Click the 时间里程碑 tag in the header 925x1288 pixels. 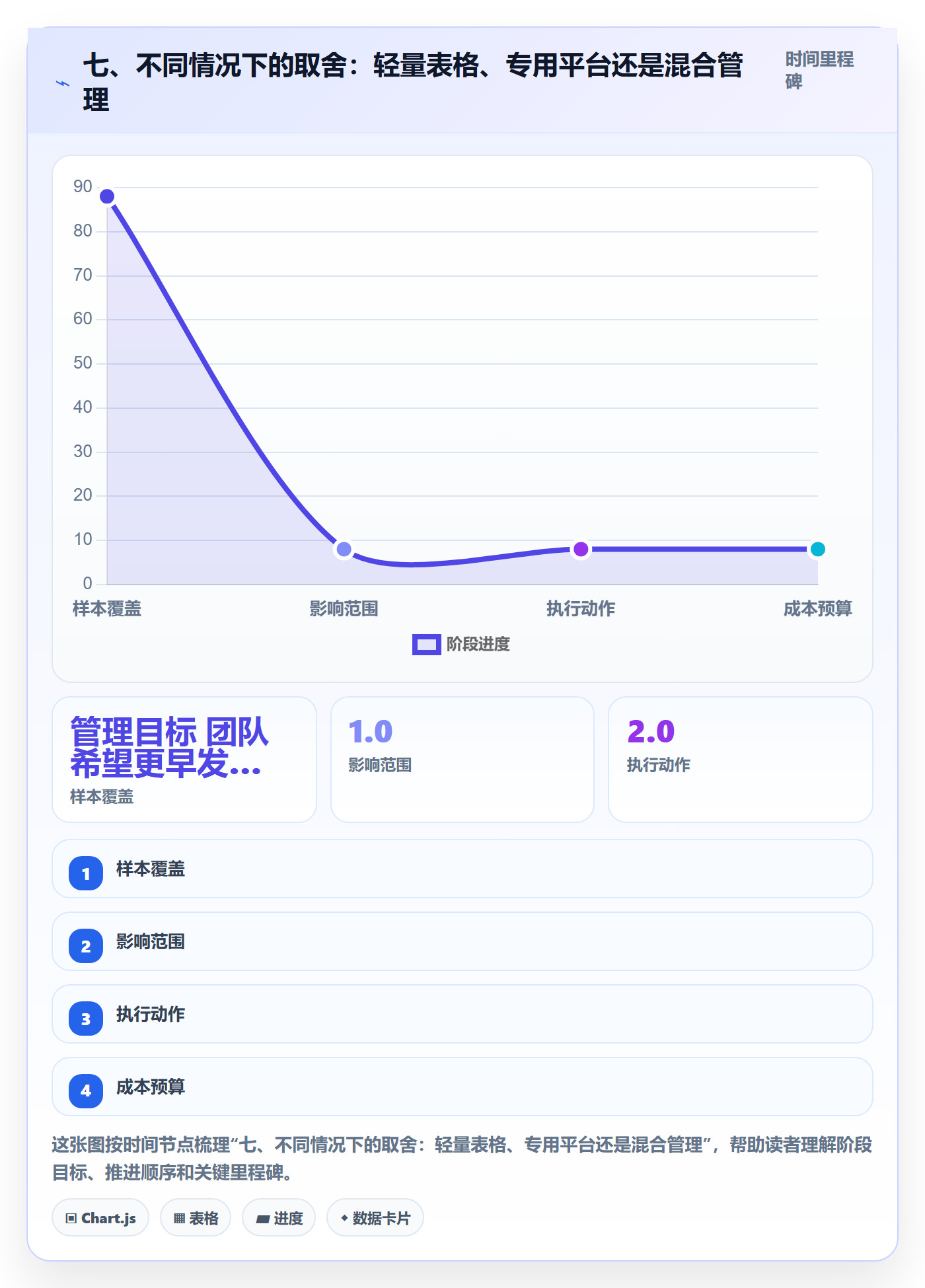click(819, 70)
